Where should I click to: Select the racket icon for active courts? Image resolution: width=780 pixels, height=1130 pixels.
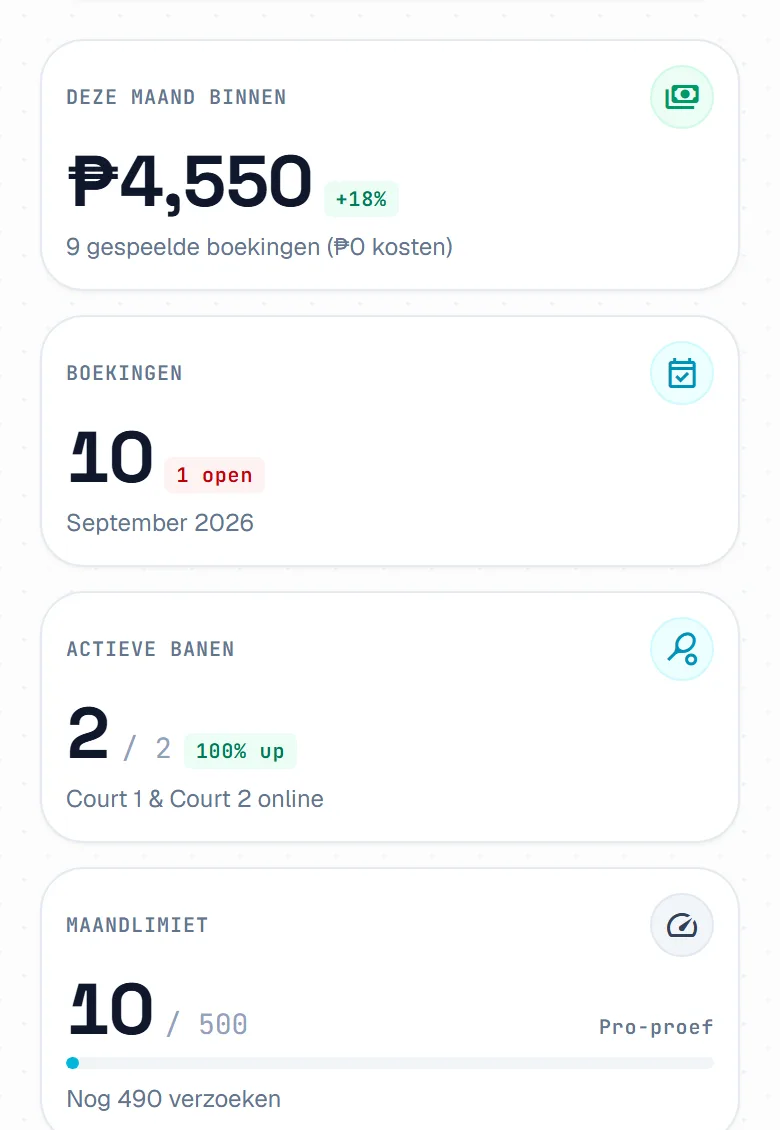point(681,649)
